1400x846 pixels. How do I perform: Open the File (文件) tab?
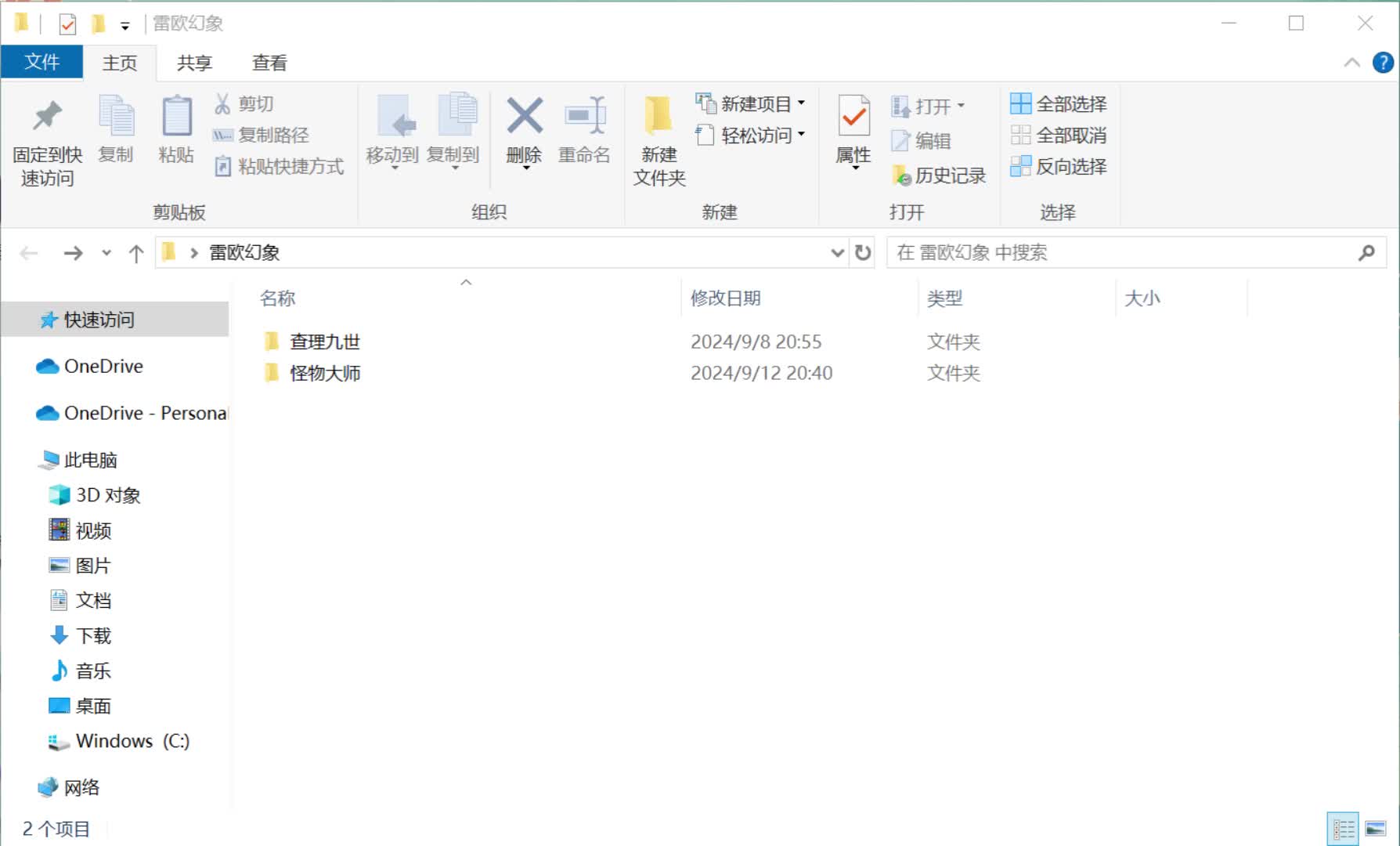click(42, 62)
